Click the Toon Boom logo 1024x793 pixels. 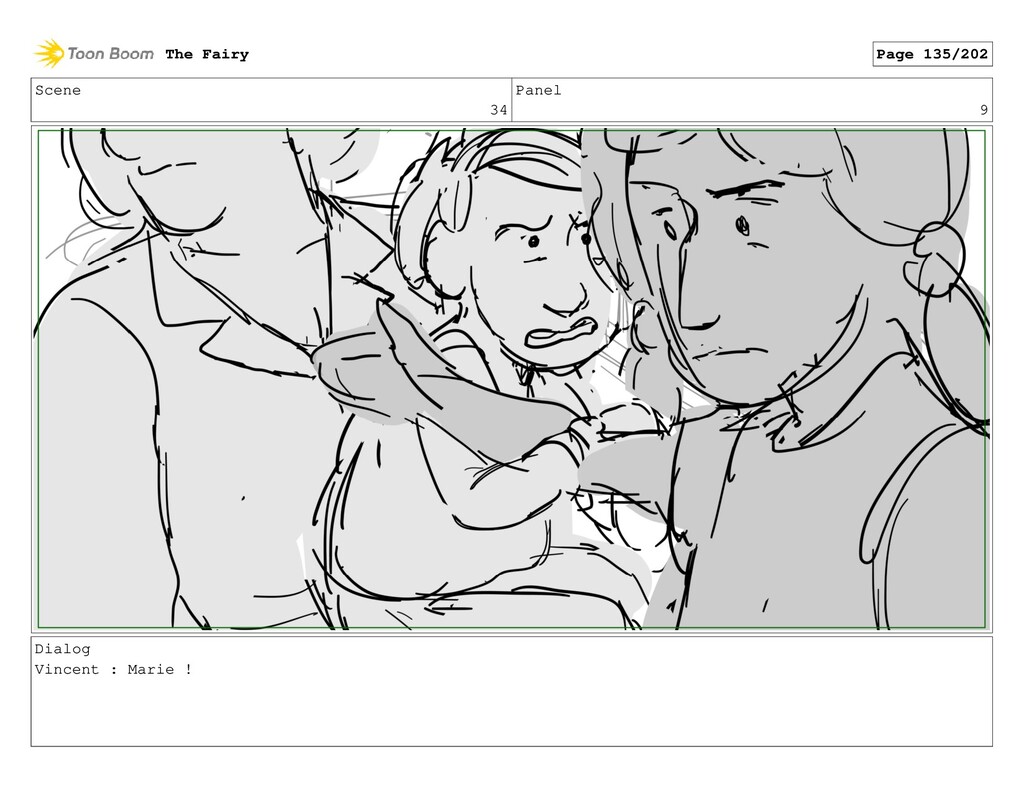[x=94, y=54]
